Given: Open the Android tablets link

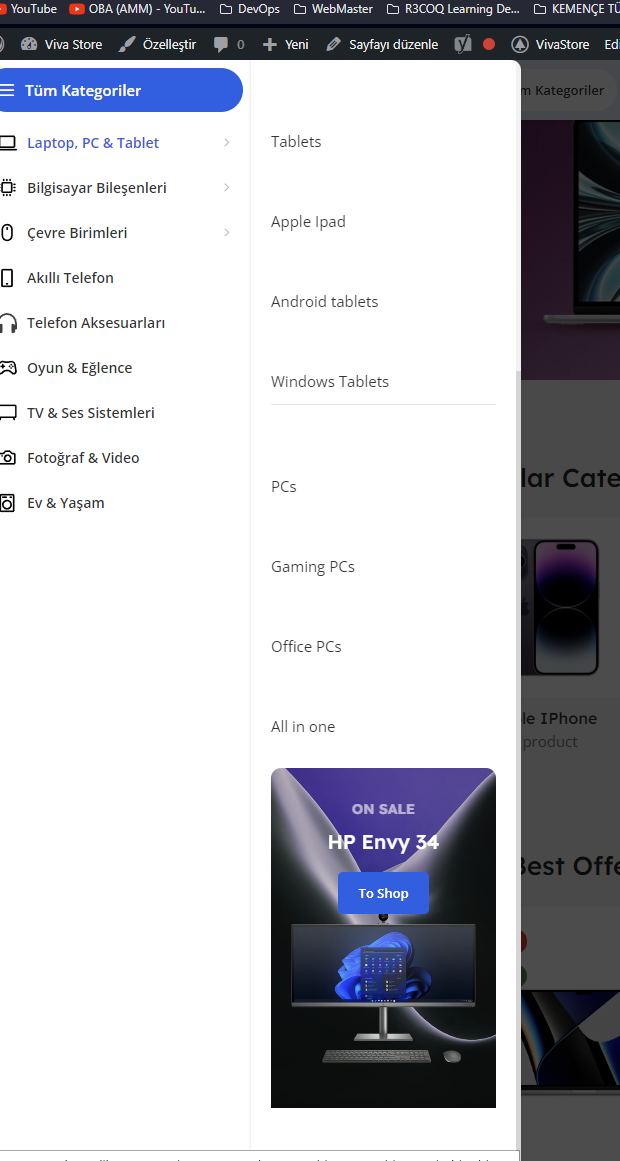Looking at the screenshot, I should tap(324, 301).
